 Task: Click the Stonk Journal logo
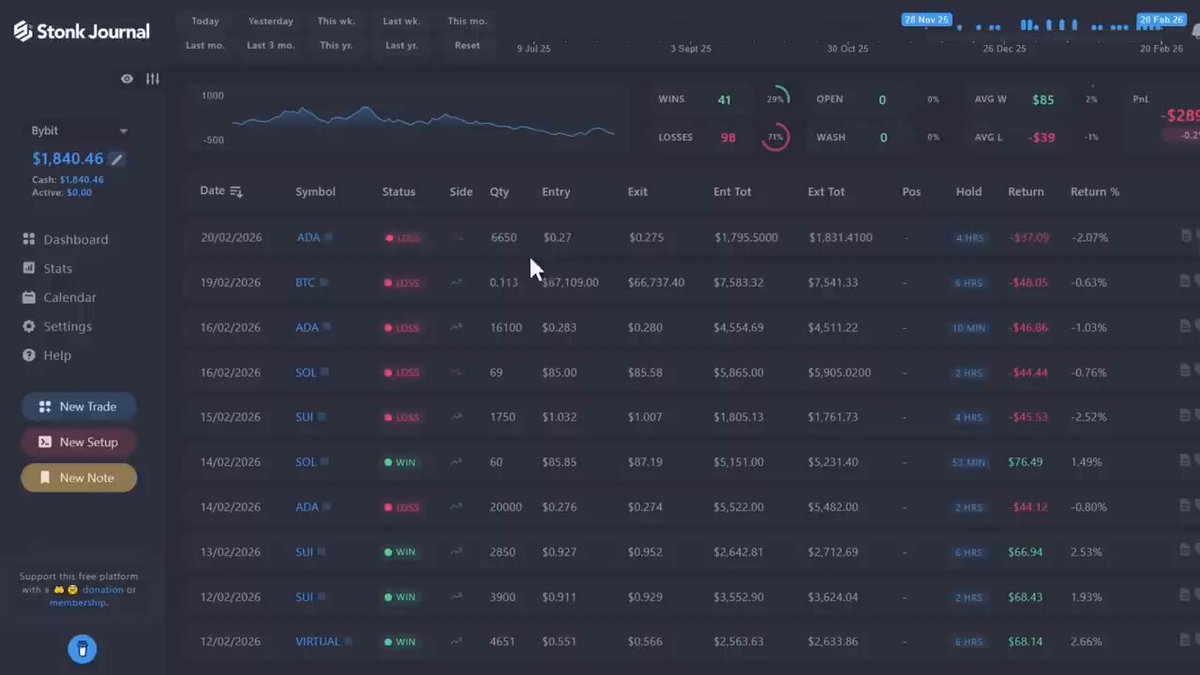click(80, 30)
